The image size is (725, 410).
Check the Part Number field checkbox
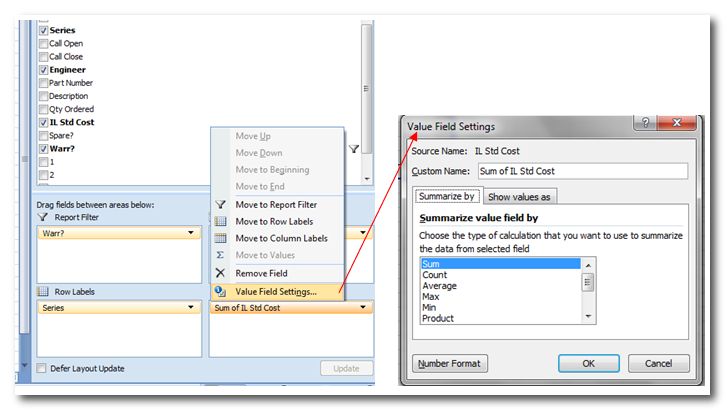pos(43,83)
